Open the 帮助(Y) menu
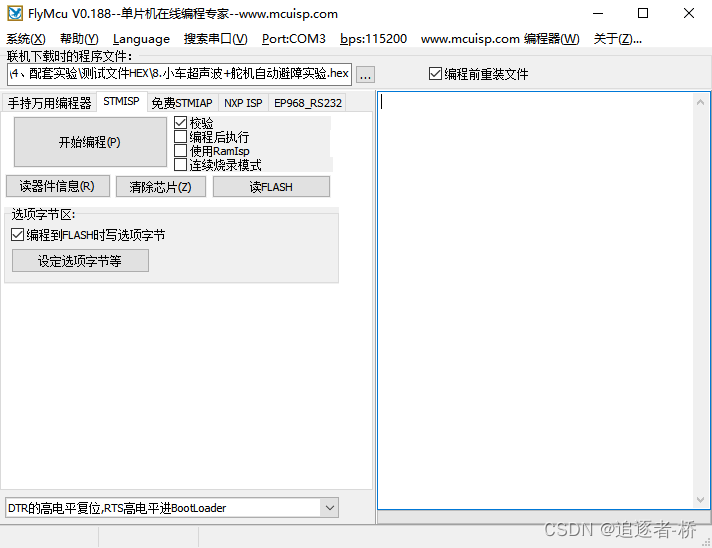This screenshot has height=548, width=712. 79,39
